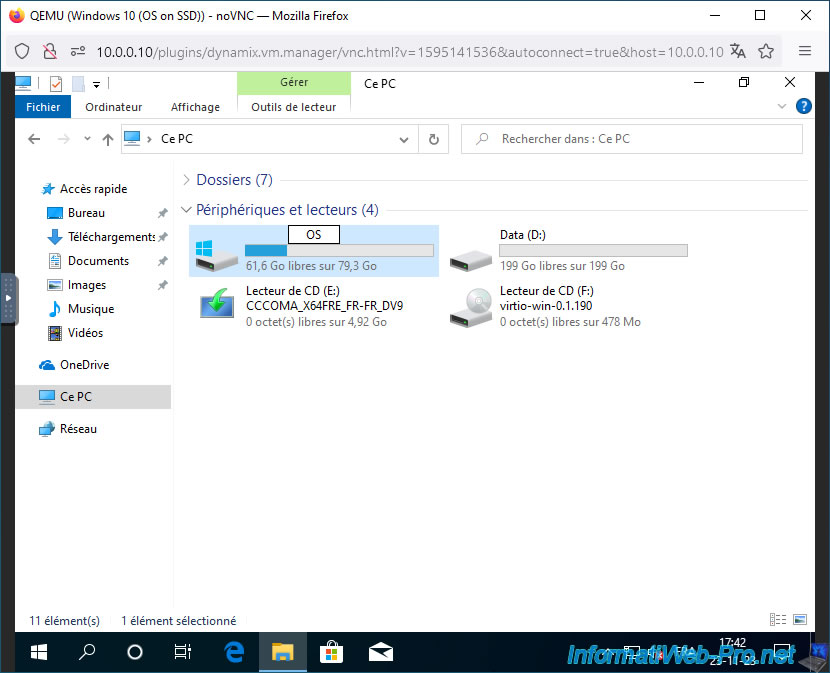Screen dimensions: 830x673
Task: Switch to details view layout
Action: (x=778, y=620)
